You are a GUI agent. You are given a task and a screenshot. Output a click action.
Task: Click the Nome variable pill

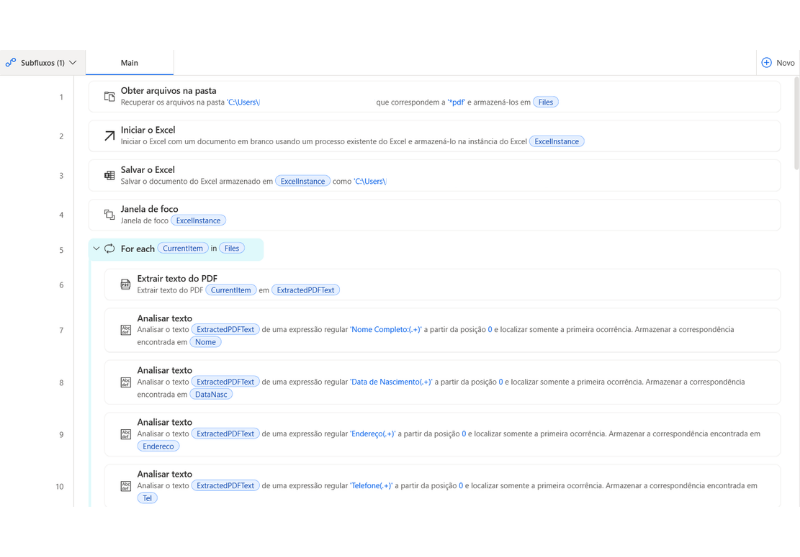point(205,342)
